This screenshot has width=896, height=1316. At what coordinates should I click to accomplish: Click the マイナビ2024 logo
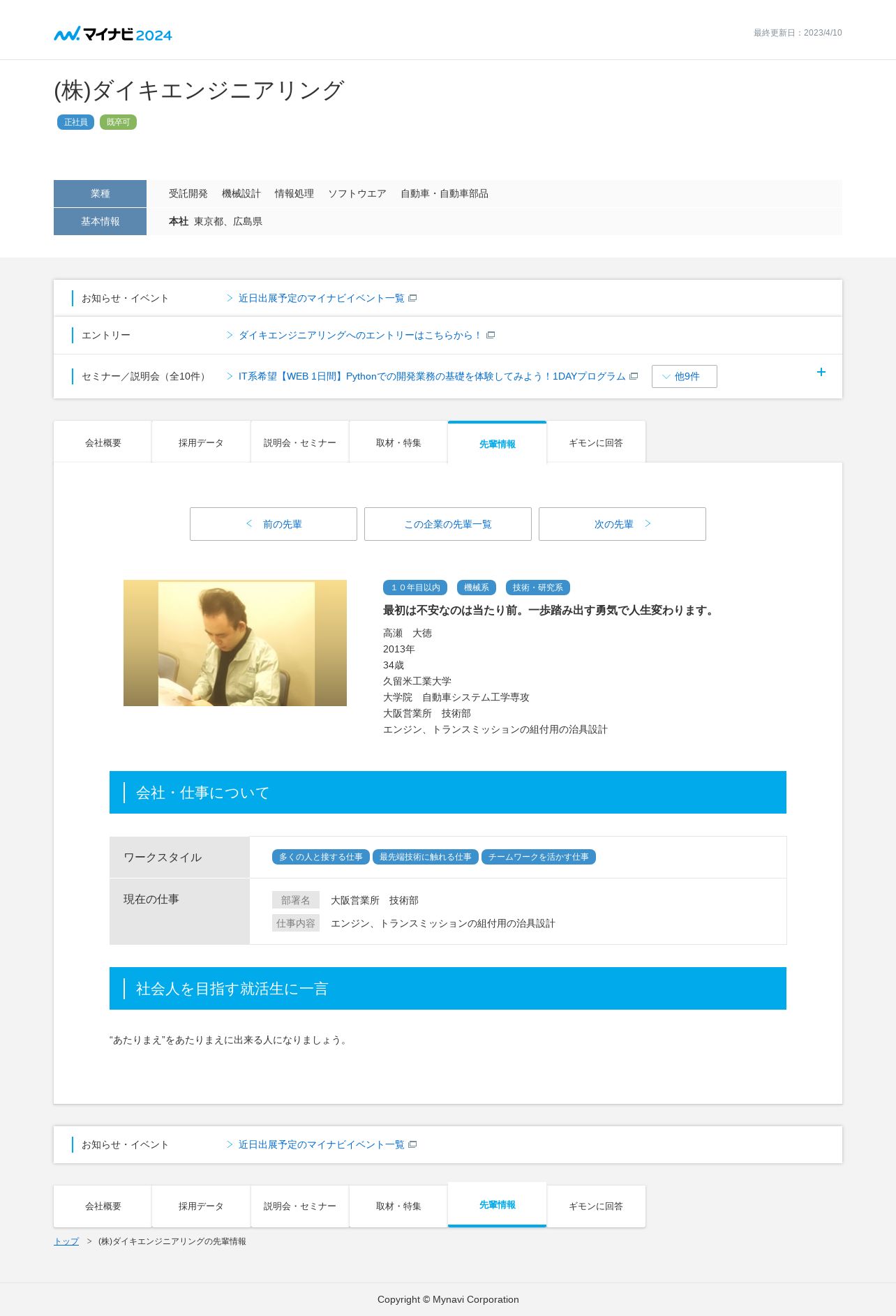coord(113,33)
